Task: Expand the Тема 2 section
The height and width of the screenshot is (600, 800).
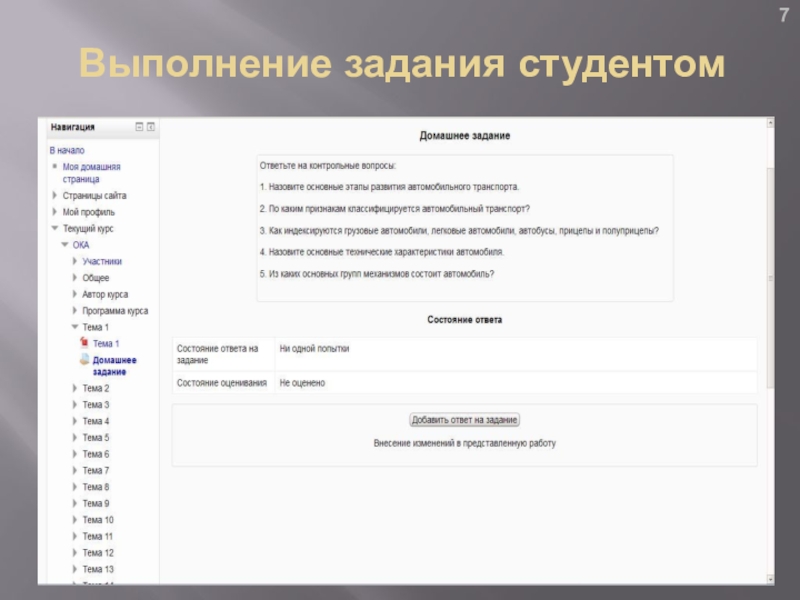Action: [75, 388]
